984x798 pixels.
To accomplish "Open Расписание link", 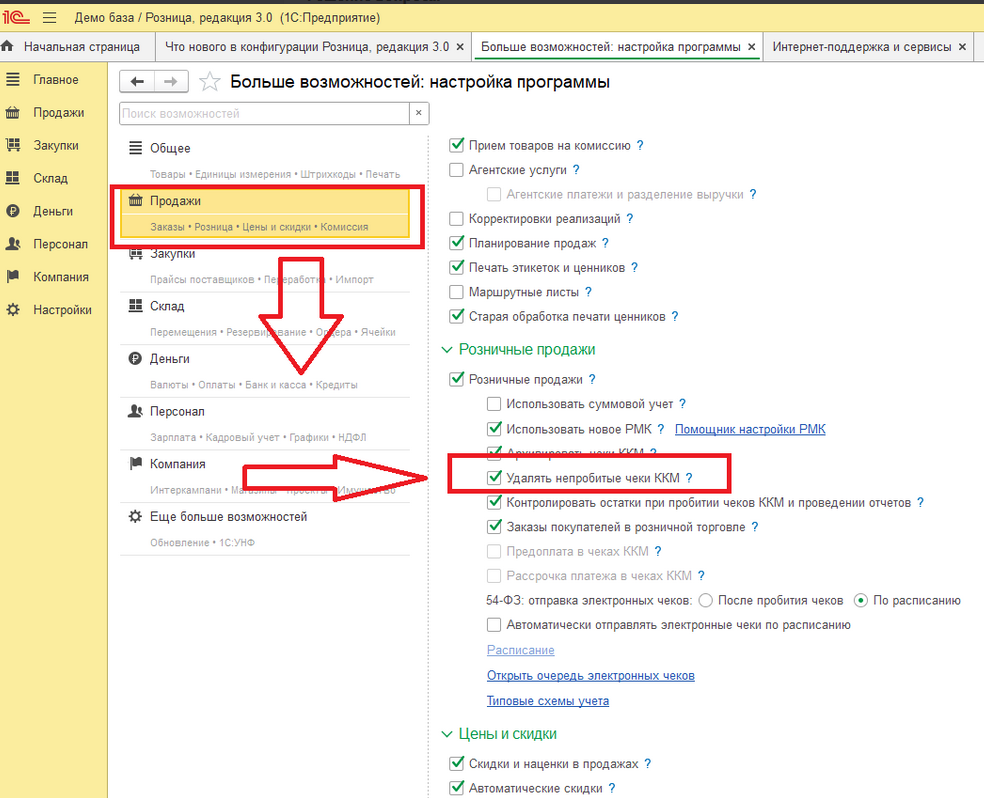I will pos(521,650).
